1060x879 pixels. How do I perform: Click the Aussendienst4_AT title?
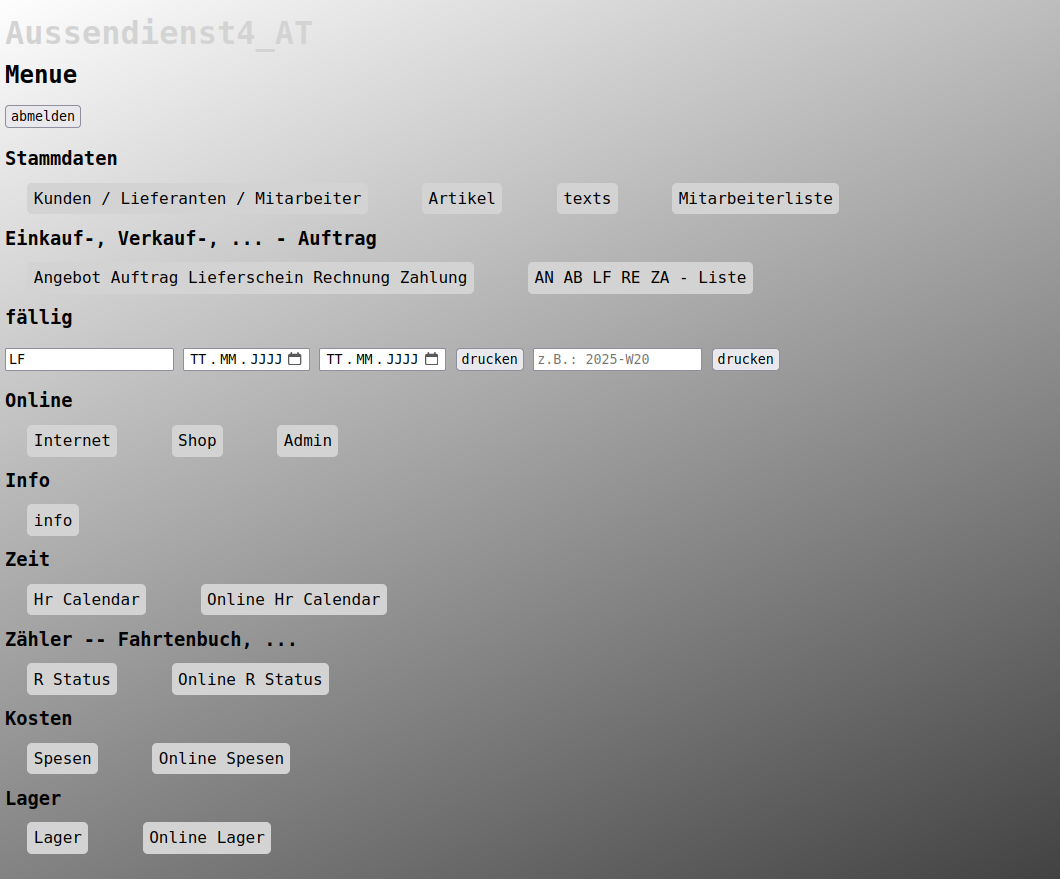point(159,33)
